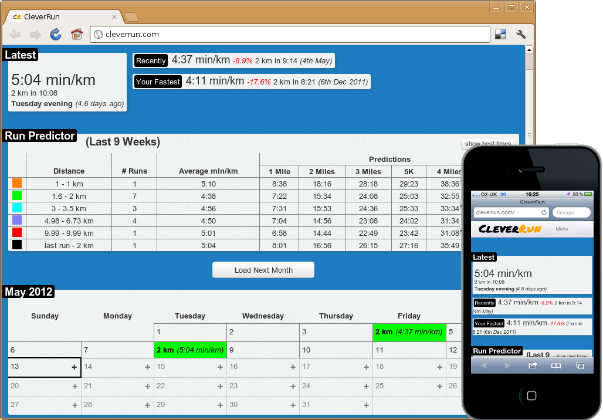Open the wrench settings menu in browser
The image size is (603, 420).
[x=521, y=34]
